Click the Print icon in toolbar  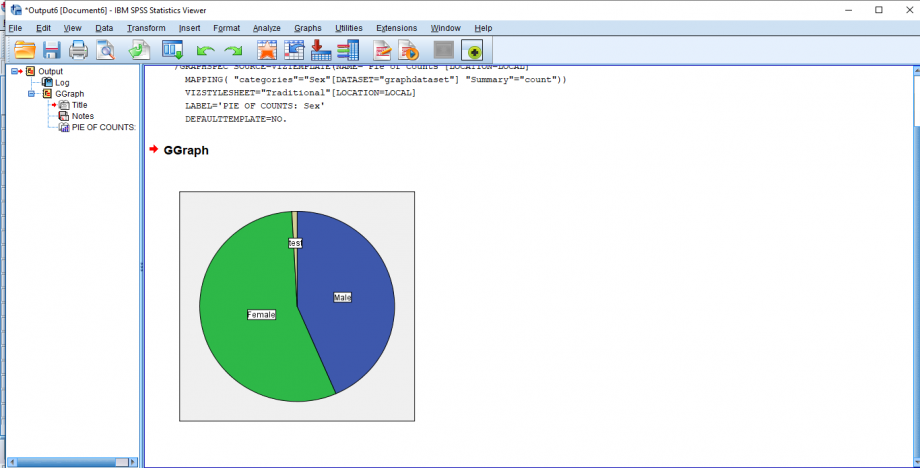click(78, 49)
